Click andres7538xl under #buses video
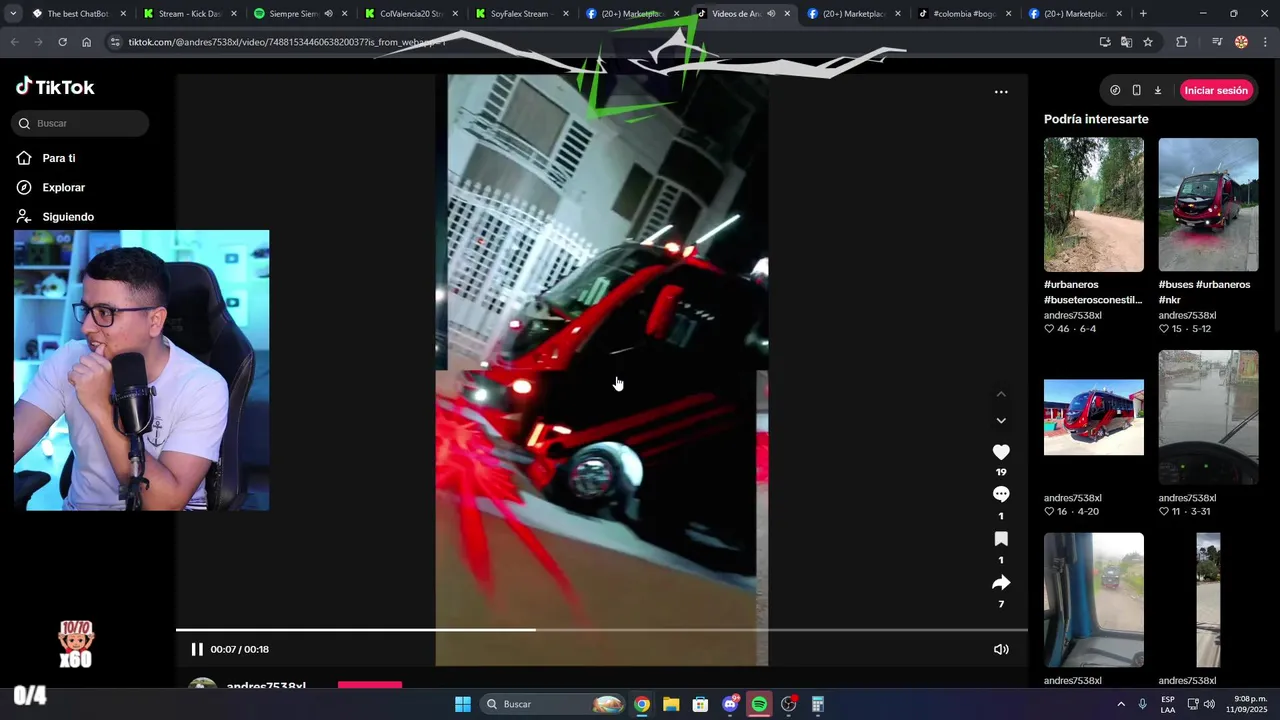The image size is (1280, 720). click(1187, 315)
